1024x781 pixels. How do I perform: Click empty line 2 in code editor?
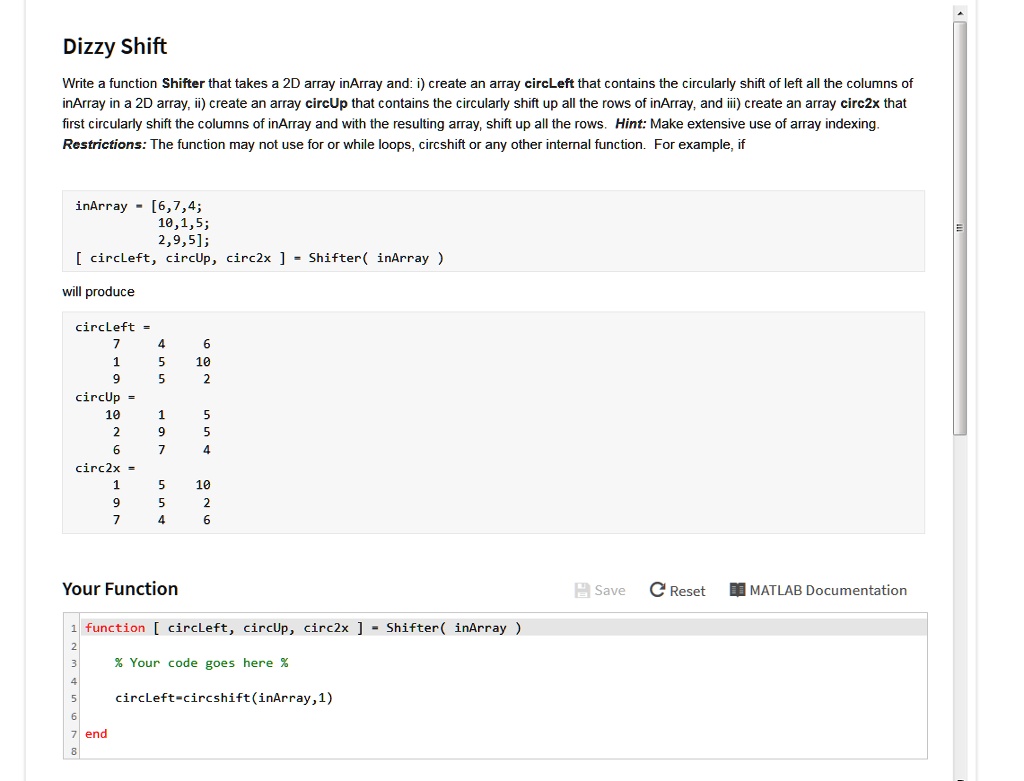[x=504, y=646]
